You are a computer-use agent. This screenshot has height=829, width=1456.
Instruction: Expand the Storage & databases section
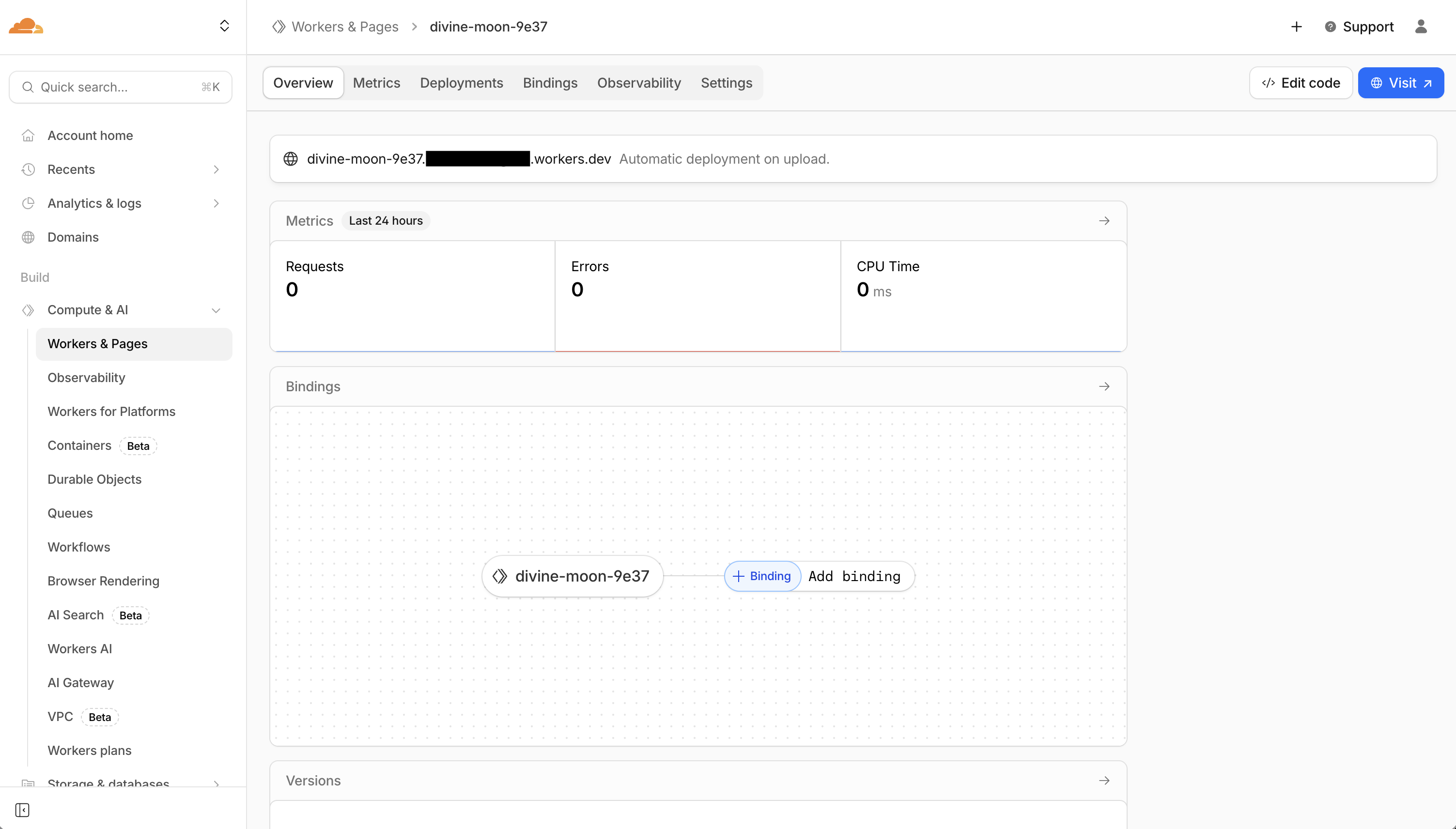tap(216, 784)
